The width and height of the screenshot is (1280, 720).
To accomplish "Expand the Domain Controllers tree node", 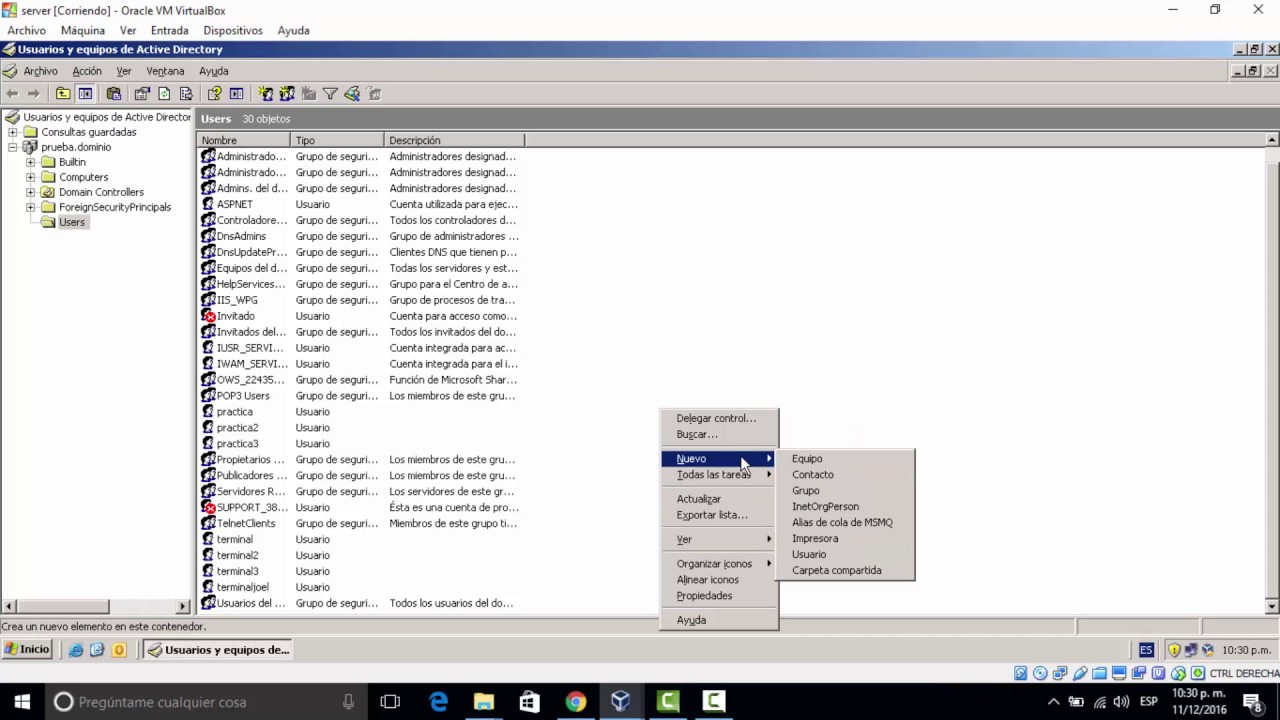I will point(30,192).
